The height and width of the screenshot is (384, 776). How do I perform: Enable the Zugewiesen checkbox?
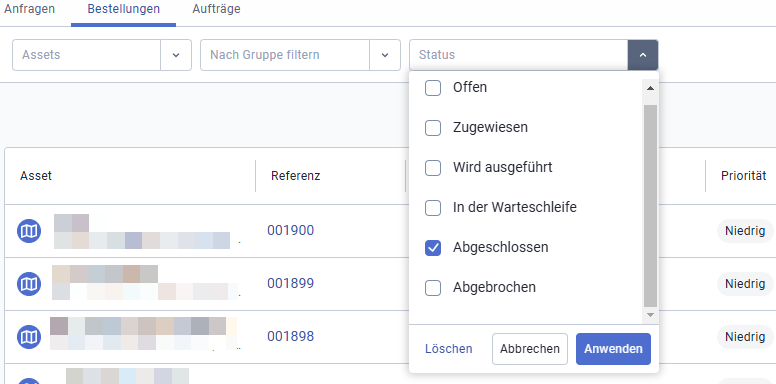click(x=433, y=128)
